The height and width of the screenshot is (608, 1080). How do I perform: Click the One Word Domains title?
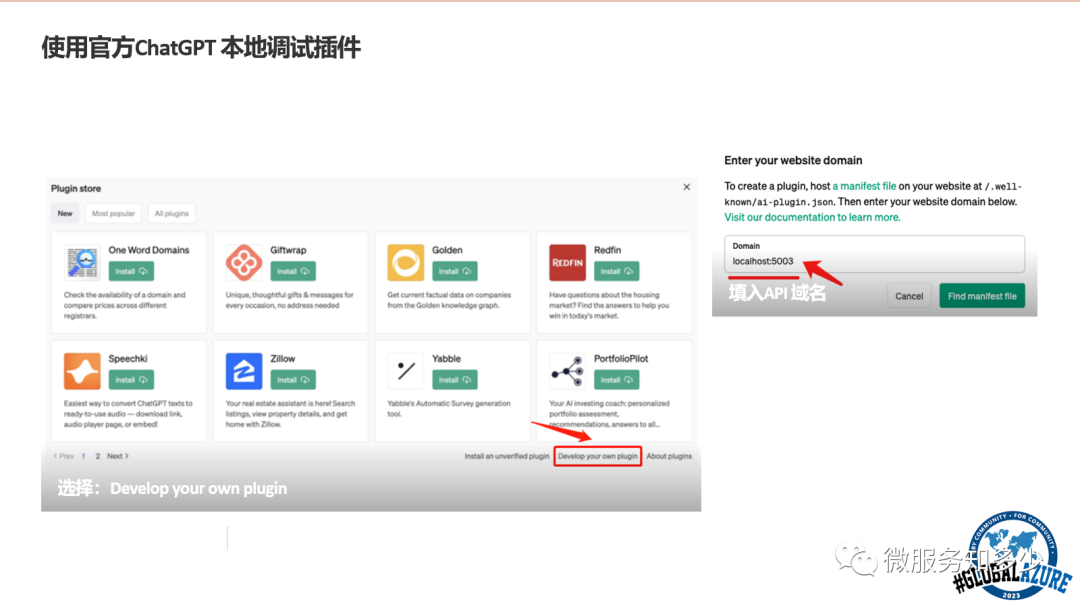(x=149, y=250)
